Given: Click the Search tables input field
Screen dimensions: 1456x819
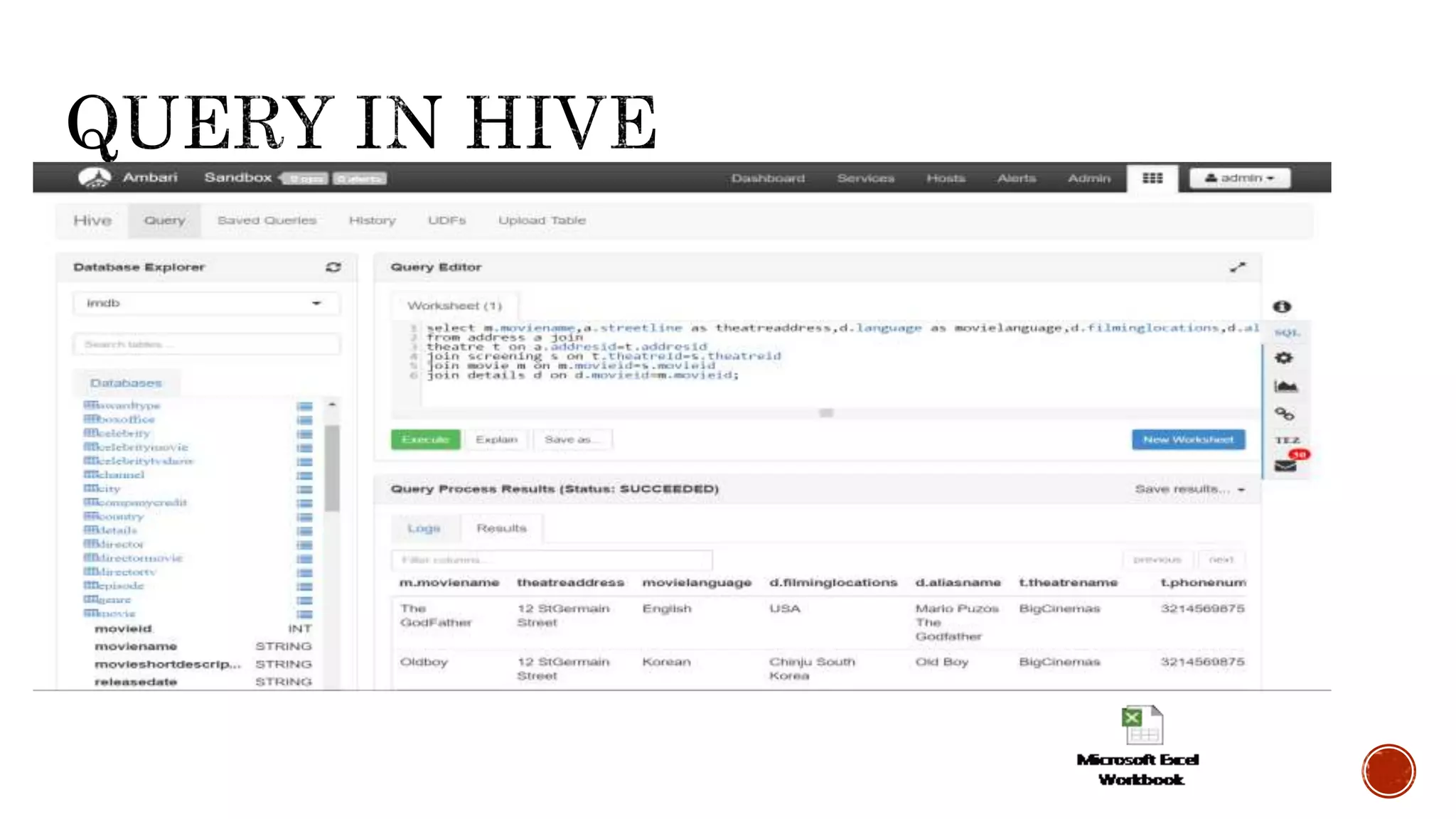Looking at the screenshot, I should point(205,345).
